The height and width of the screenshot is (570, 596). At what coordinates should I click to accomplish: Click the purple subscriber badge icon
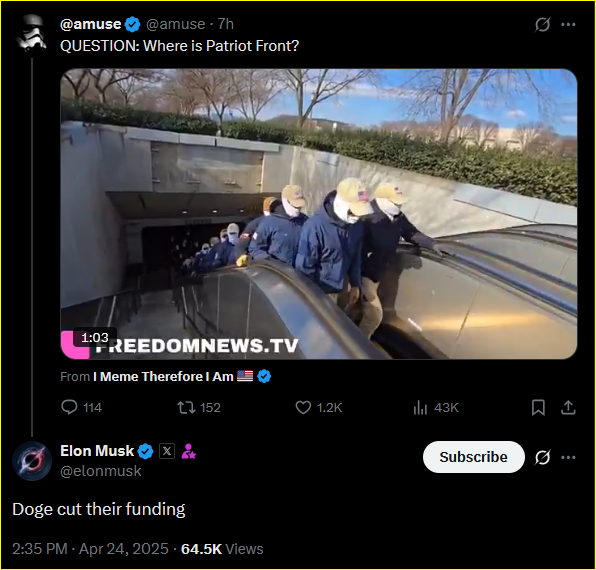tap(188, 451)
